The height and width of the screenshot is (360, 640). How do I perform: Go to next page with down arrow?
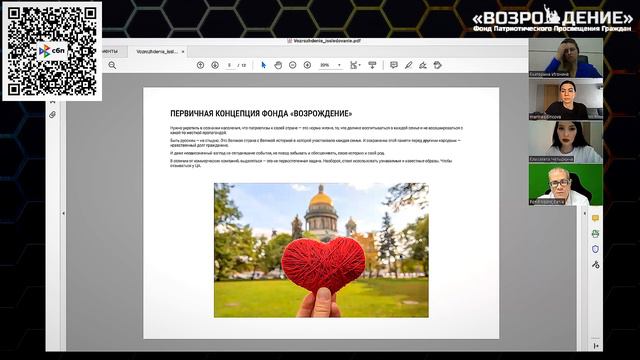[215, 65]
